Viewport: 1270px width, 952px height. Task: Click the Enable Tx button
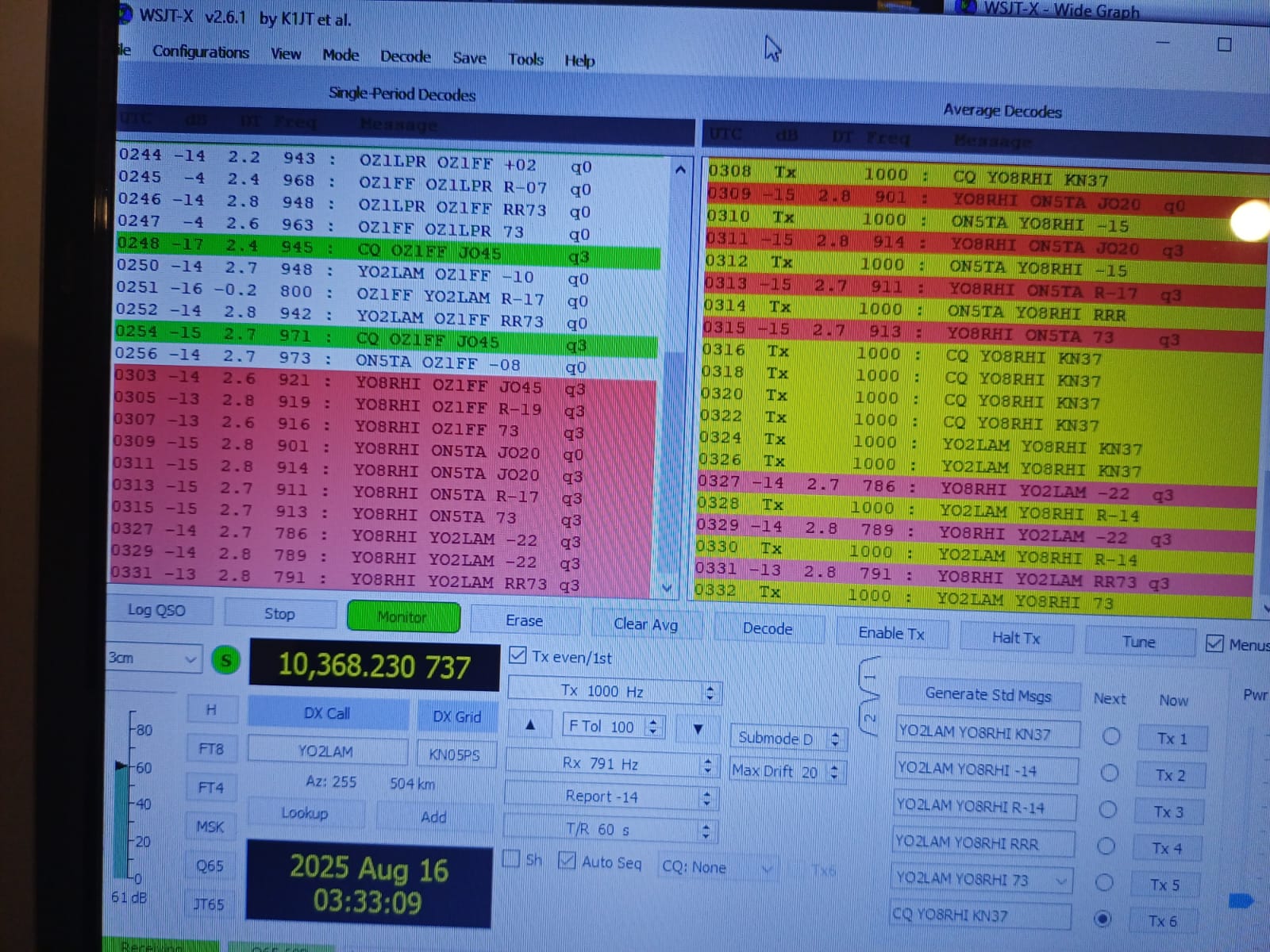(x=891, y=633)
